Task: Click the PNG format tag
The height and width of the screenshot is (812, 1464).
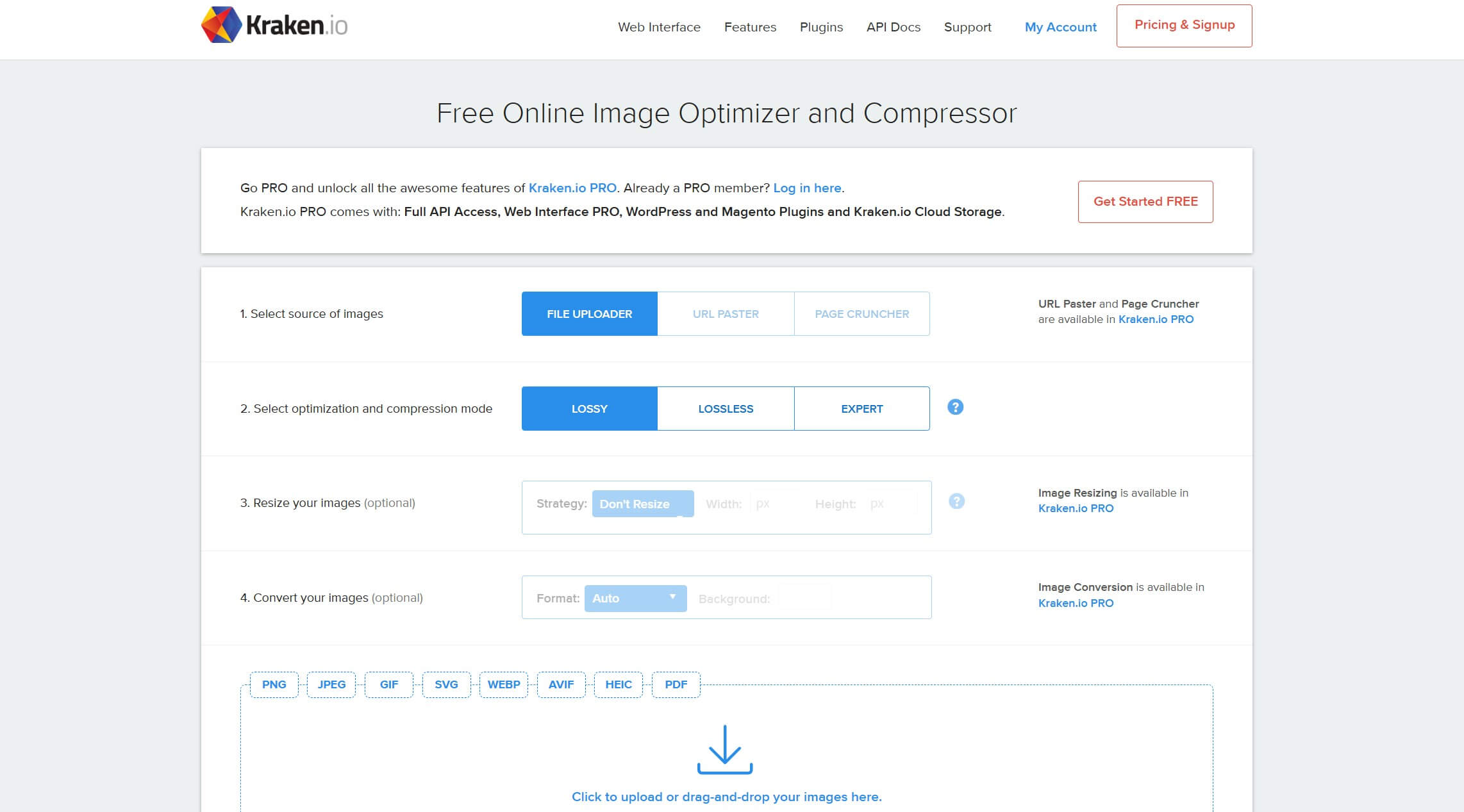Action: pos(274,684)
